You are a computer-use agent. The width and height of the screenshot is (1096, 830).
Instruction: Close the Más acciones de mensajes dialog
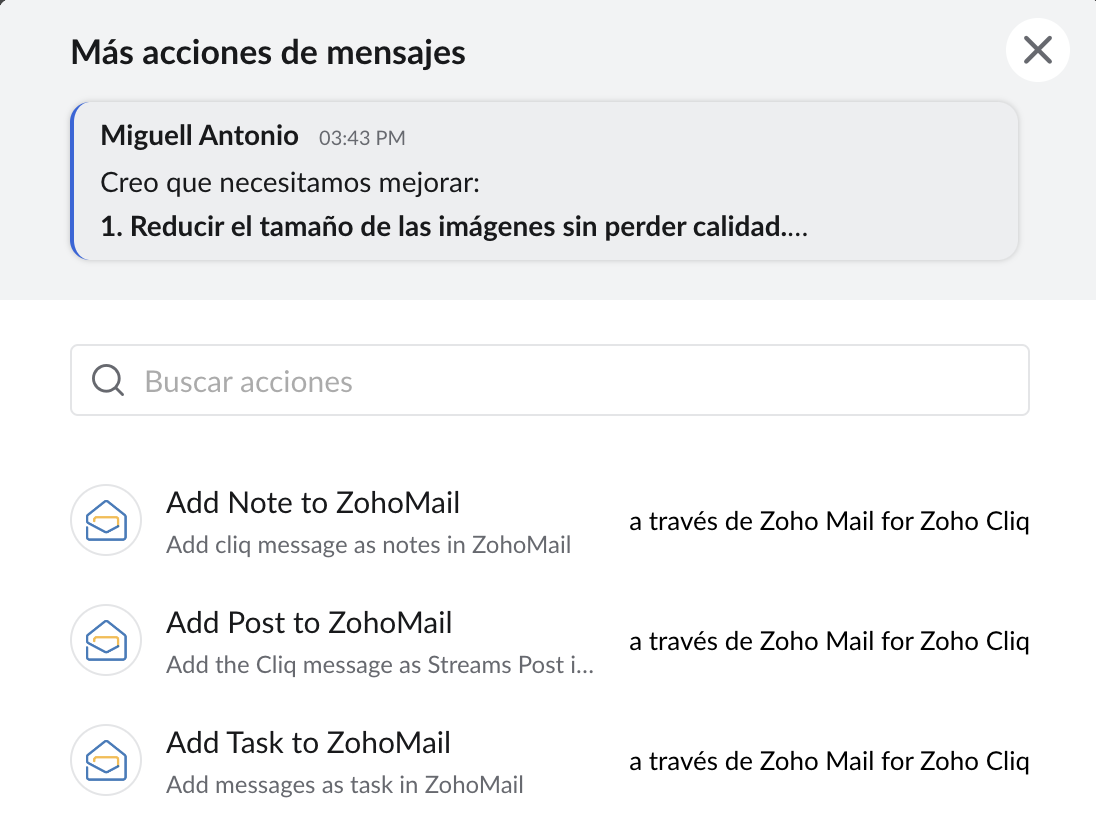pyautogui.click(x=1038, y=50)
